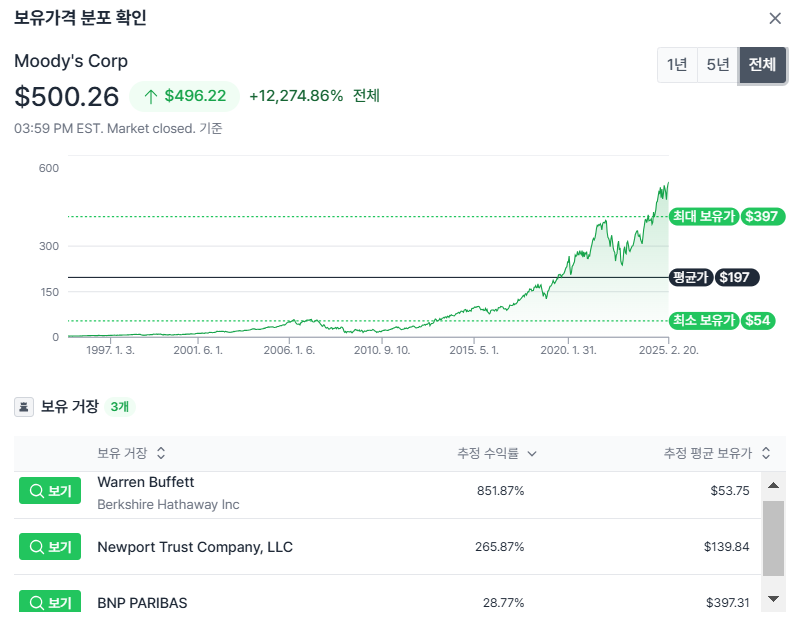
Task: Click the 최소 보유가 $54 marker
Action: click(x=722, y=320)
